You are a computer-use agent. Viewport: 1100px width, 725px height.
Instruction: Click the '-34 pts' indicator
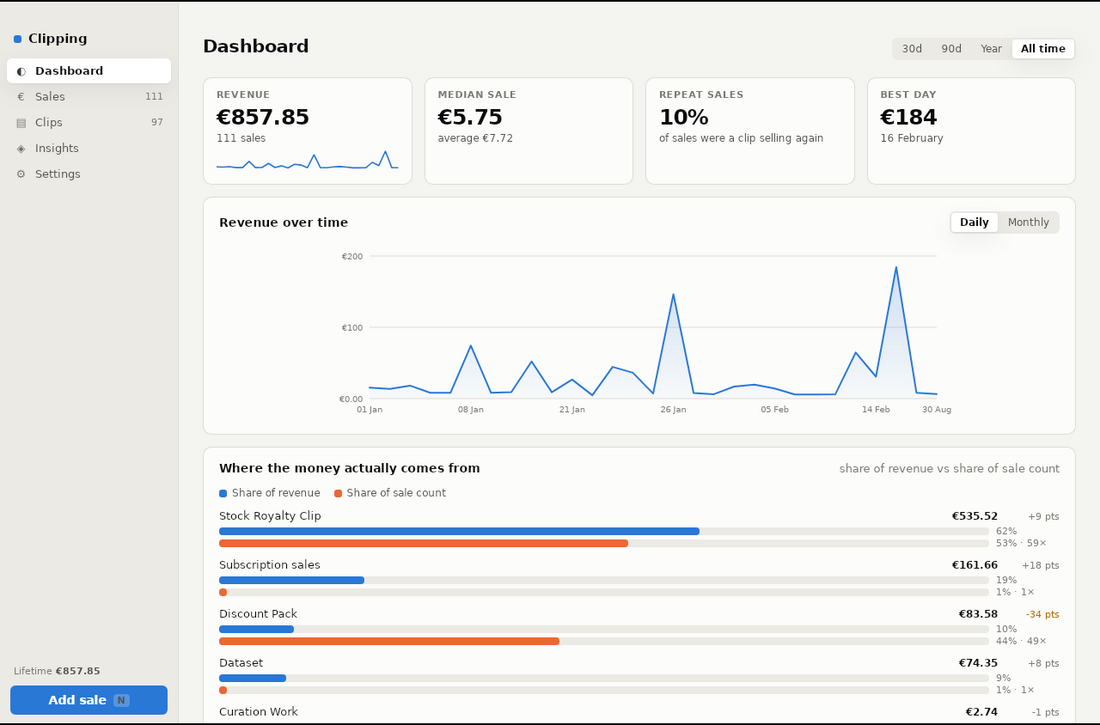[1042, 615]
